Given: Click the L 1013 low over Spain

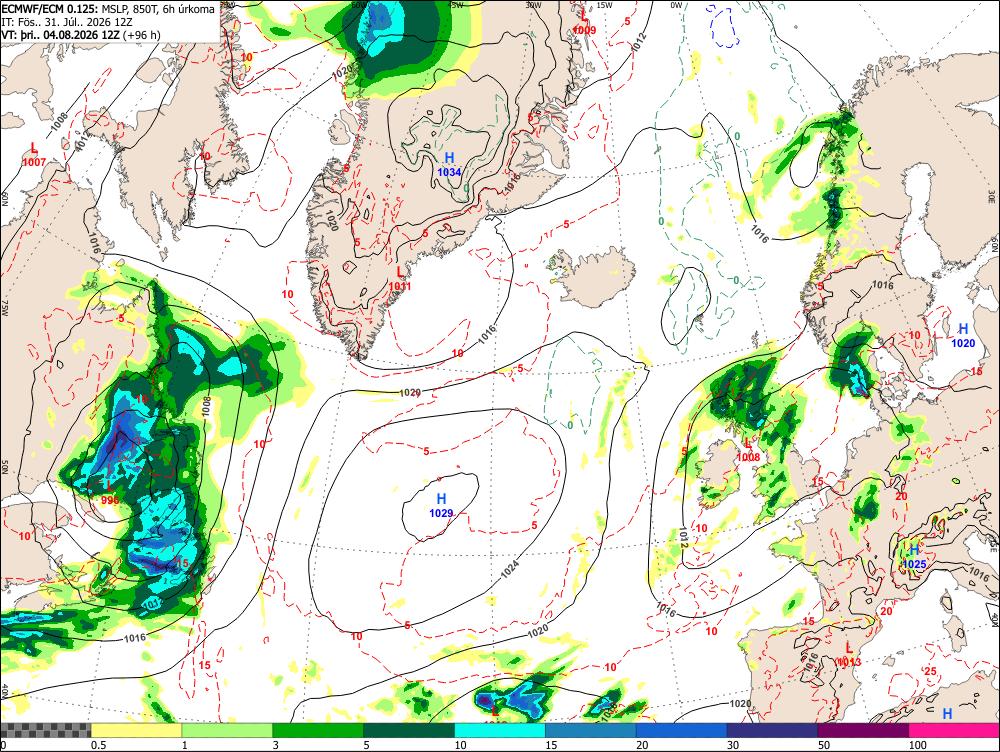Looking at the screenshot, I should (849, 654).
